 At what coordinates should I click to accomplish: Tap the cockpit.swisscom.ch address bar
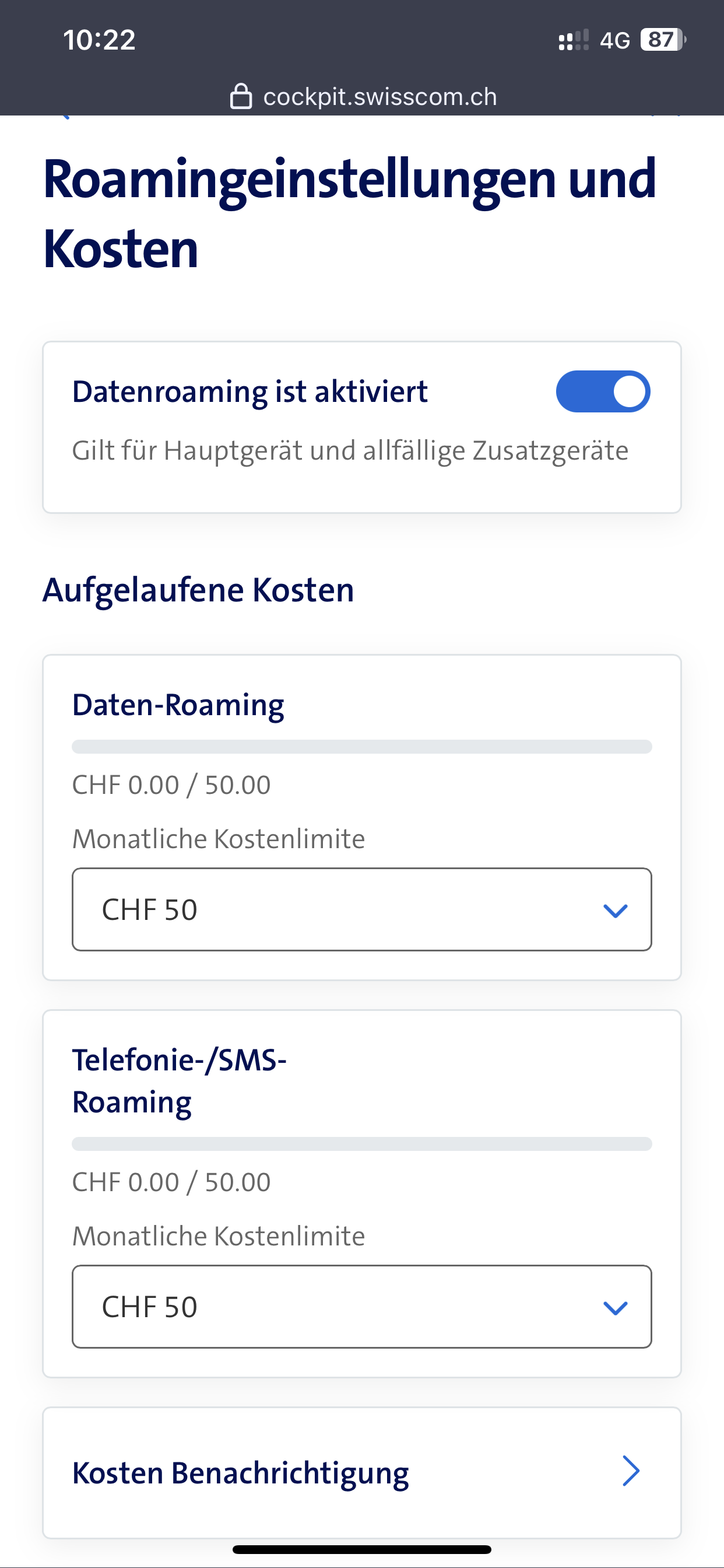(x=379, y=97)
